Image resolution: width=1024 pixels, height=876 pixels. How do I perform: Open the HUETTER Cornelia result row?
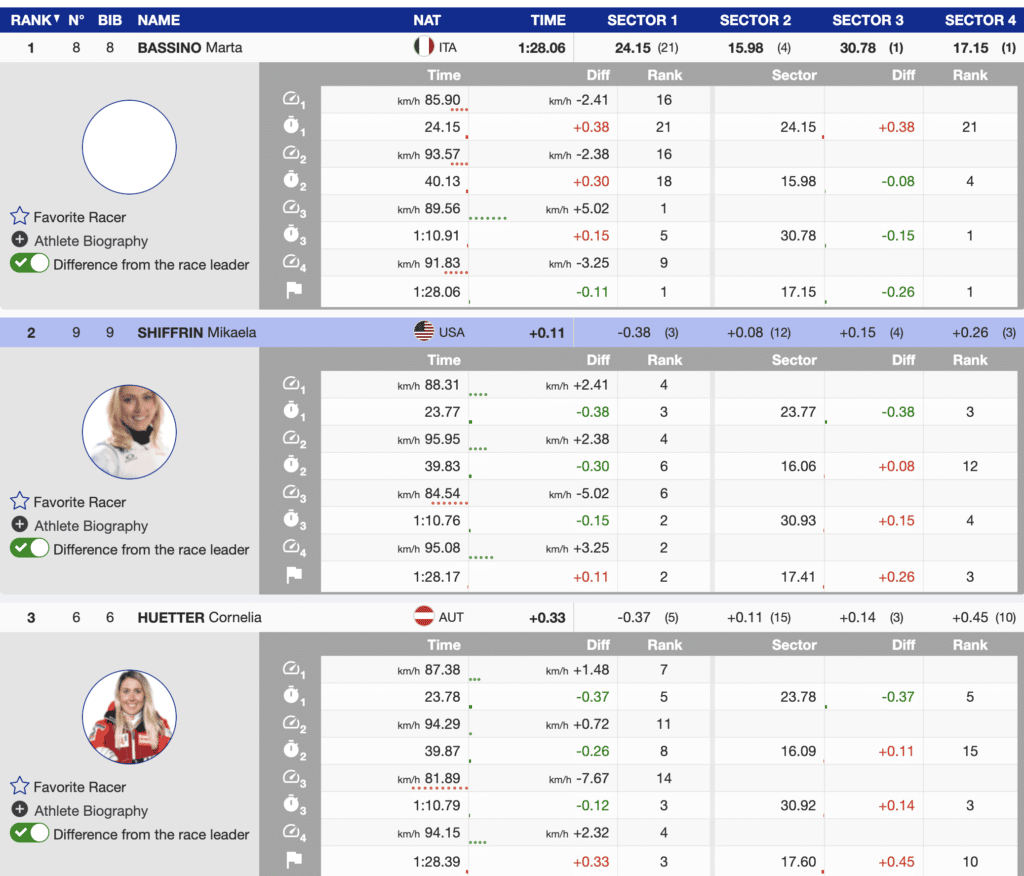click(199, 617)
